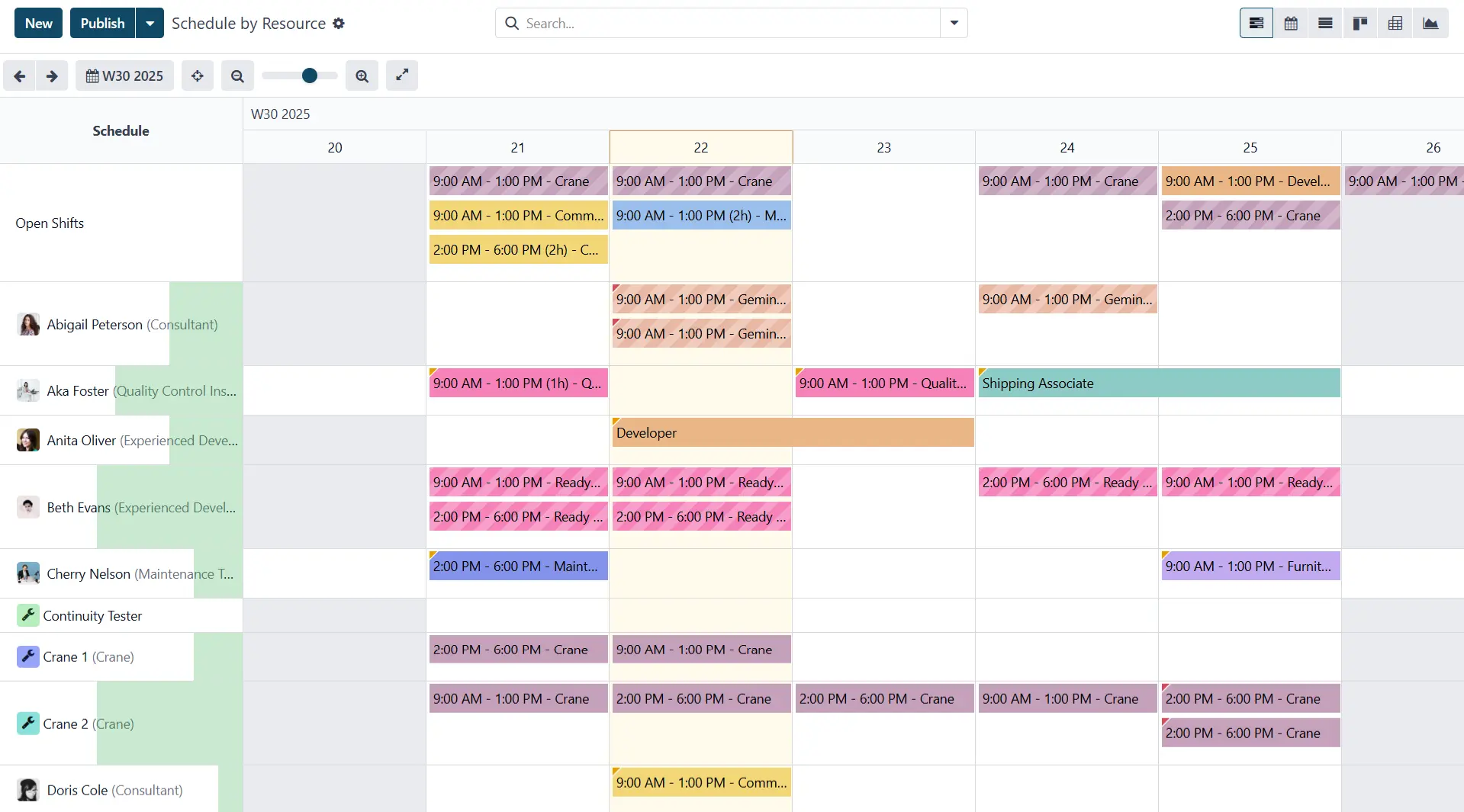
Task: Go to the previous week
Action: tap(20, 76)
